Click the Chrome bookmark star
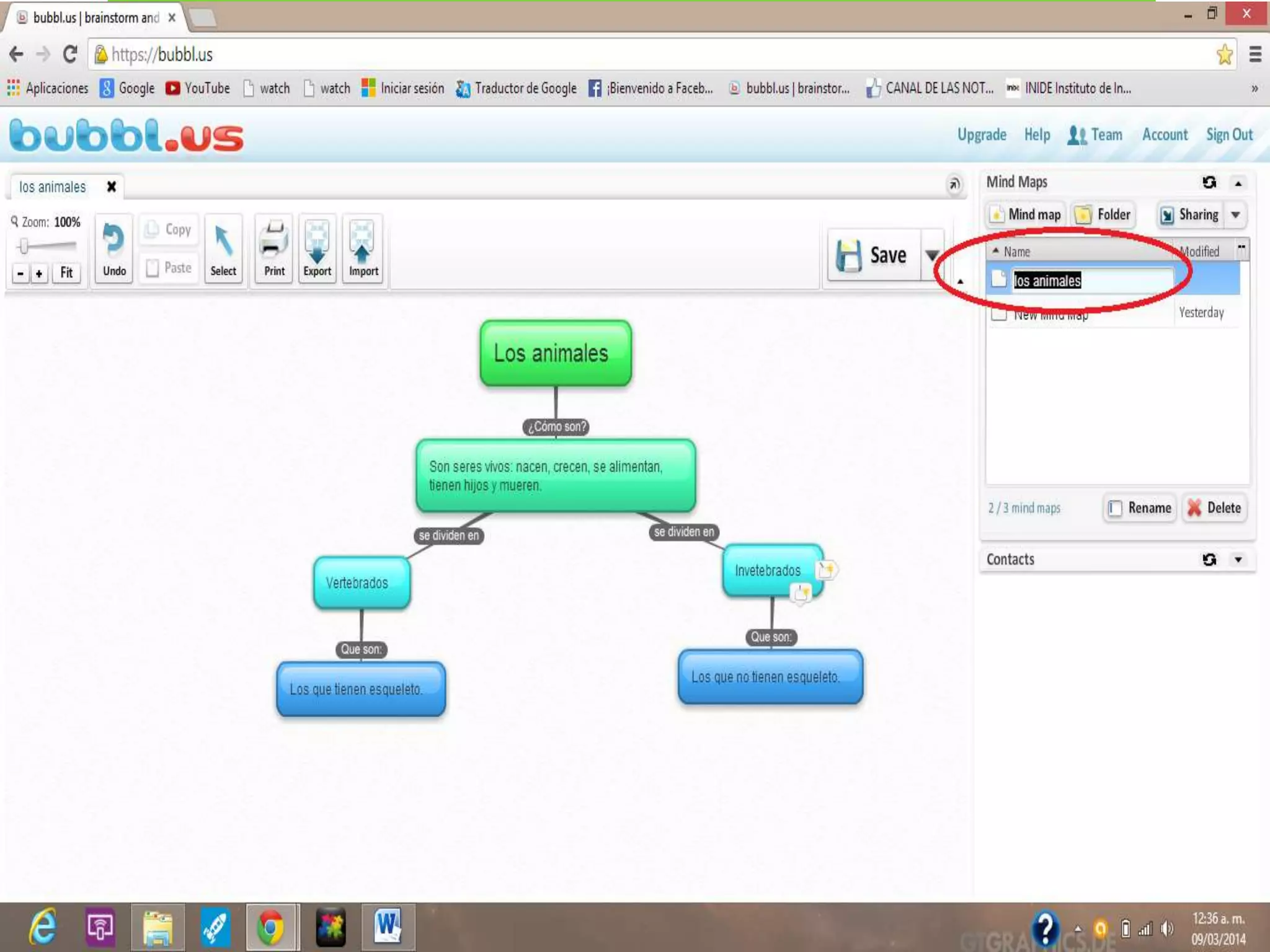The width and height of the screenshot is (1270, 952). point(1224,55)
